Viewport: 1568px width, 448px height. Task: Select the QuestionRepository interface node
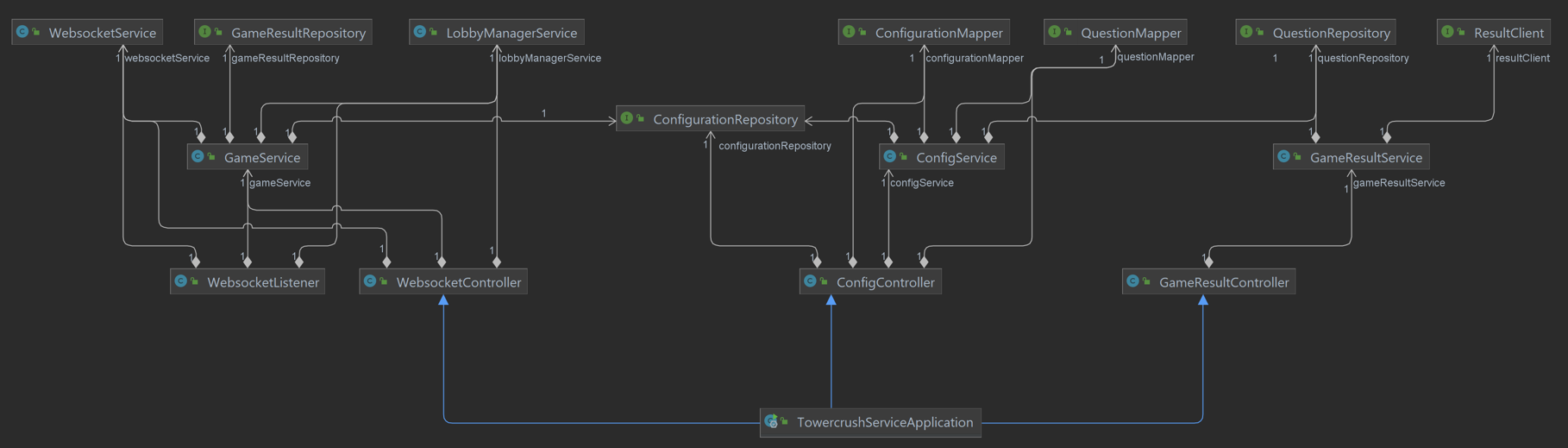pyautogui.click(x=1316, y=33)
